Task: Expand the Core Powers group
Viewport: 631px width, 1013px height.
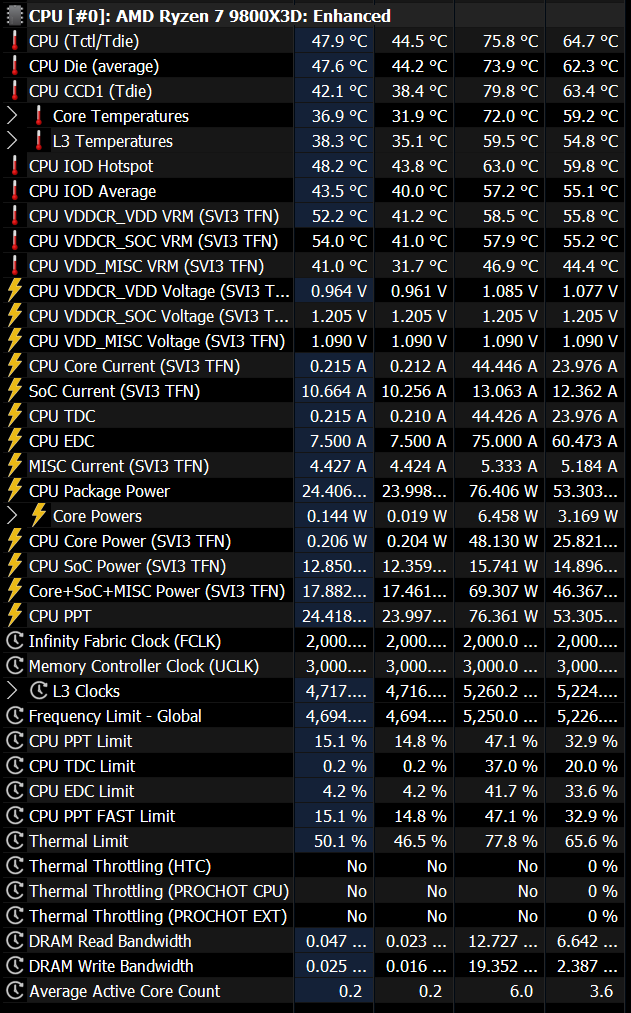Action: click(12, 516)
